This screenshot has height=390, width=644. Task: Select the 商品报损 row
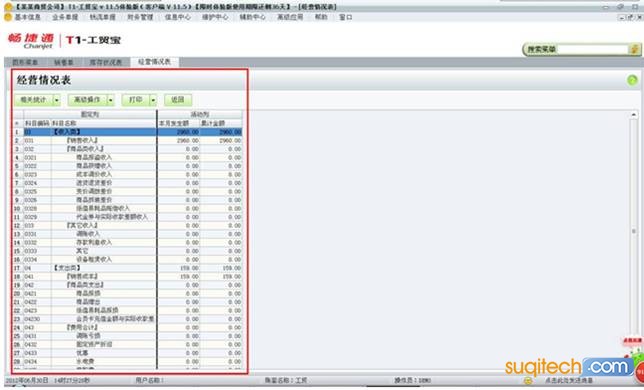128,294
